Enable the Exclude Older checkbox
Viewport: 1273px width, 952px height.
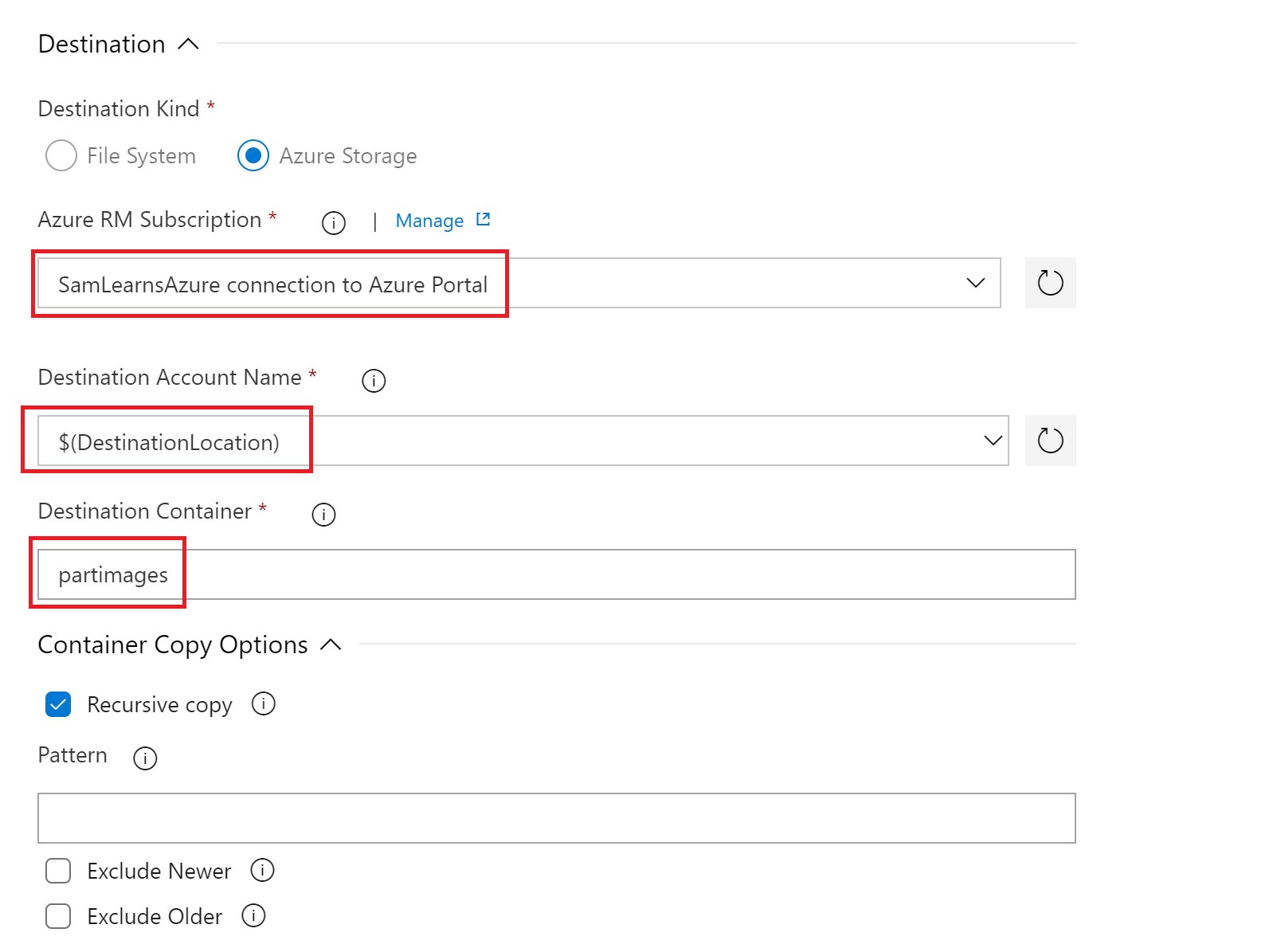coord(58,916)
